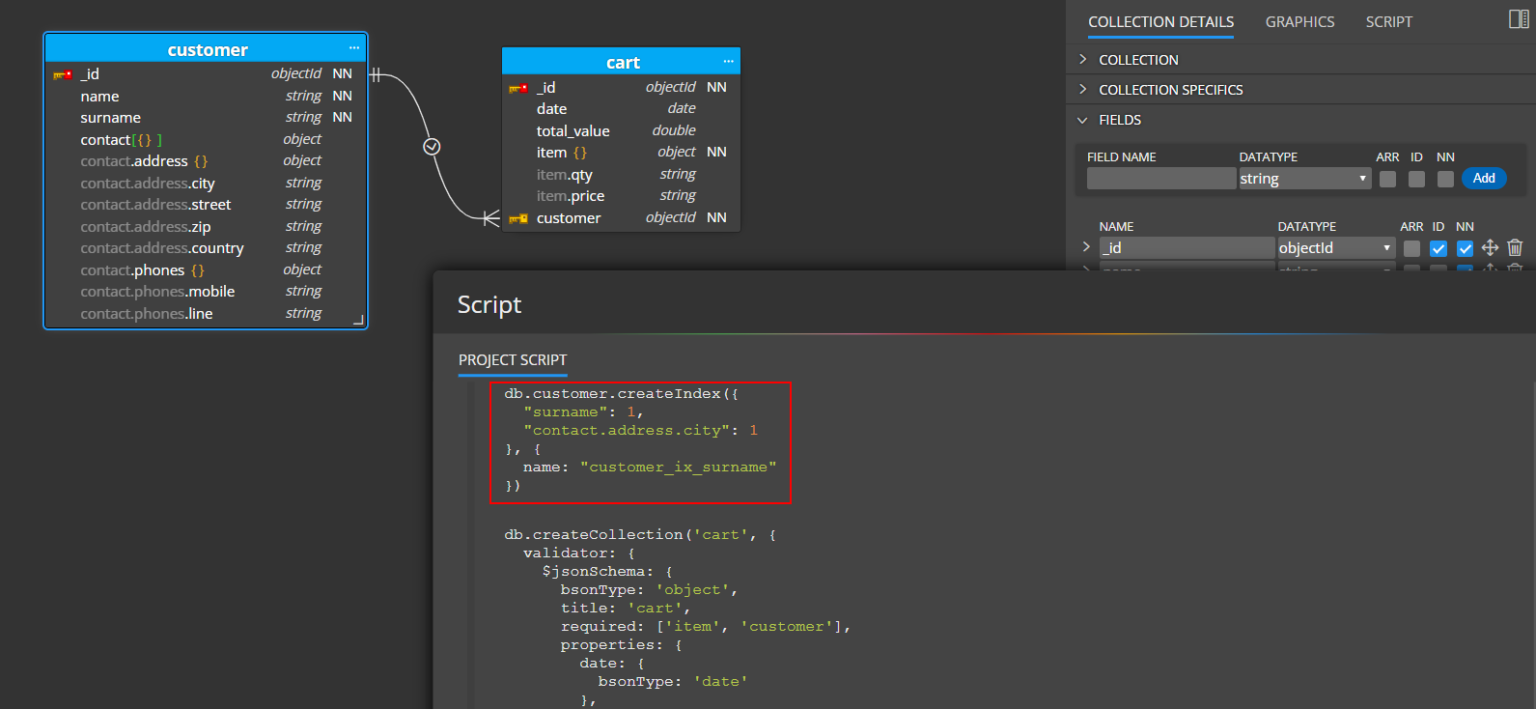1536x709 pixels.
Task: Switch to the GRAPHICS tab
Action: 1300,21
